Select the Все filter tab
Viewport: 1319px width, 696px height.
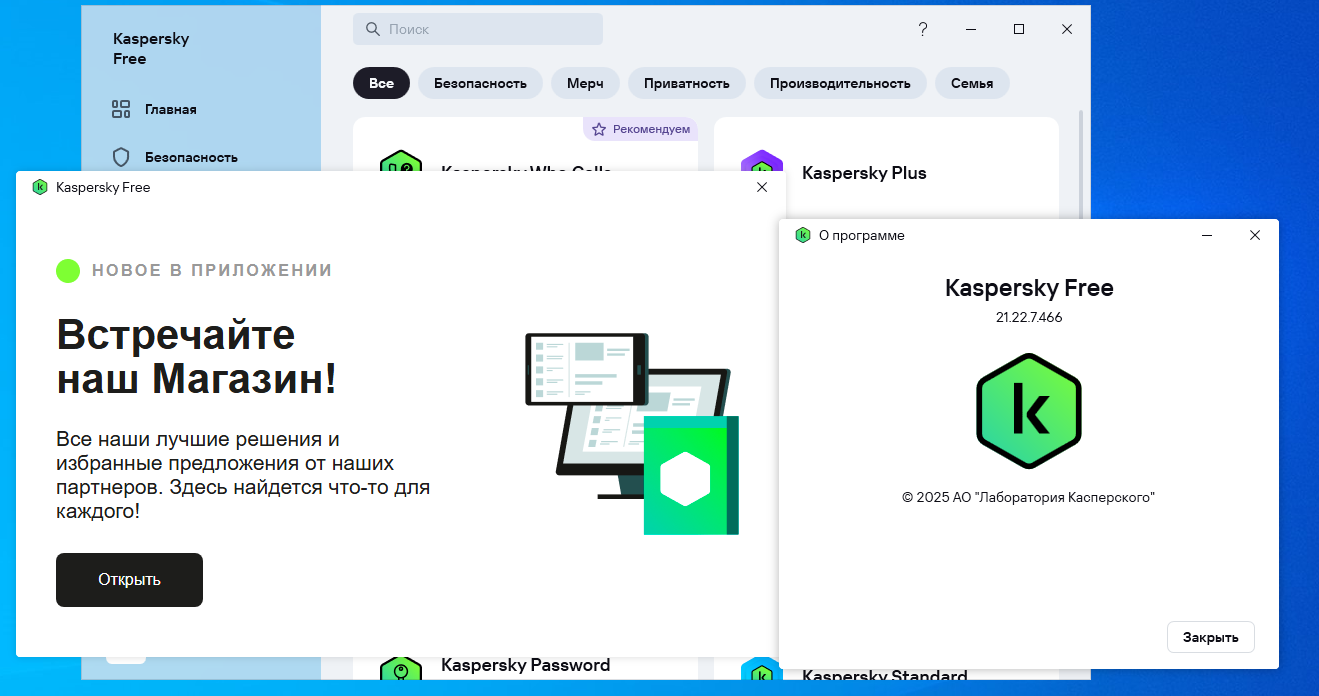tap(381, 83)
